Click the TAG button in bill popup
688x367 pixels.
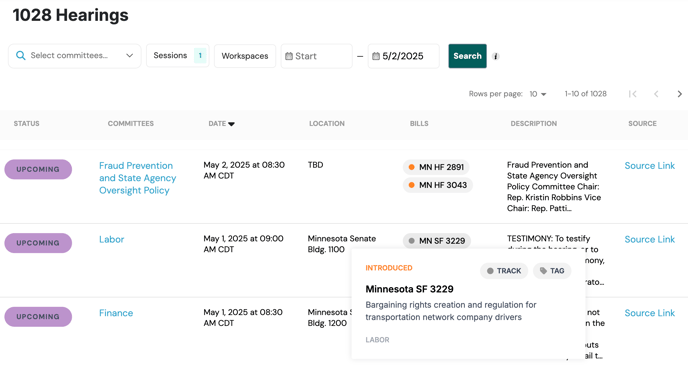pyautogui.click(x=552, y=271)
